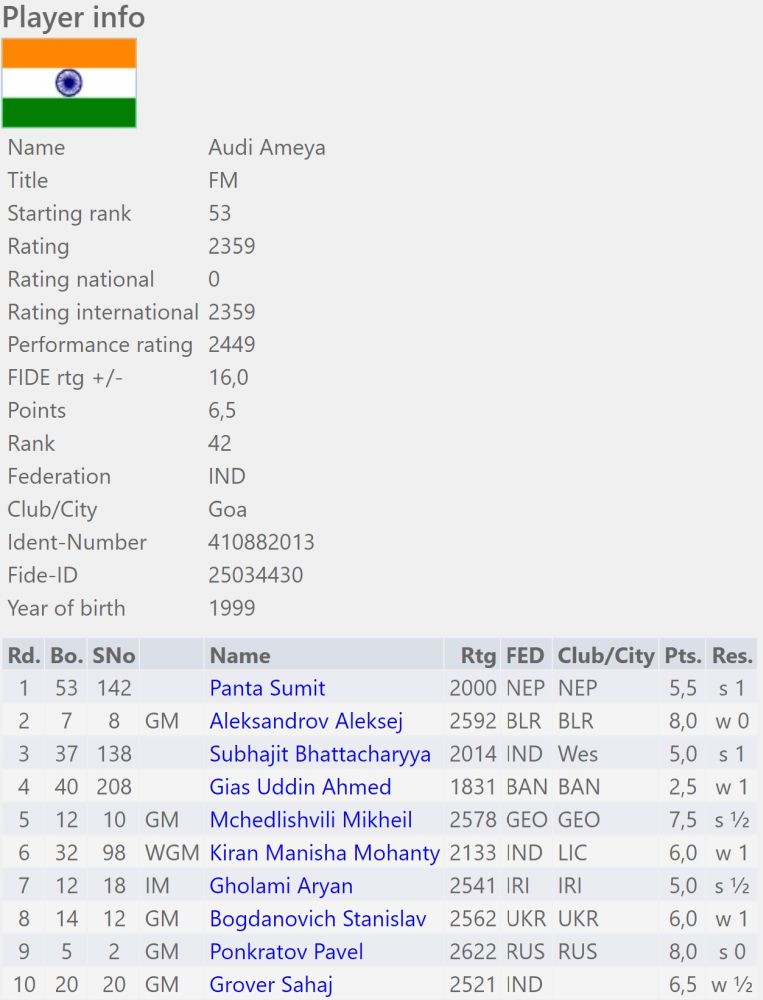Open Panta Sumit player link

[267, 688]
